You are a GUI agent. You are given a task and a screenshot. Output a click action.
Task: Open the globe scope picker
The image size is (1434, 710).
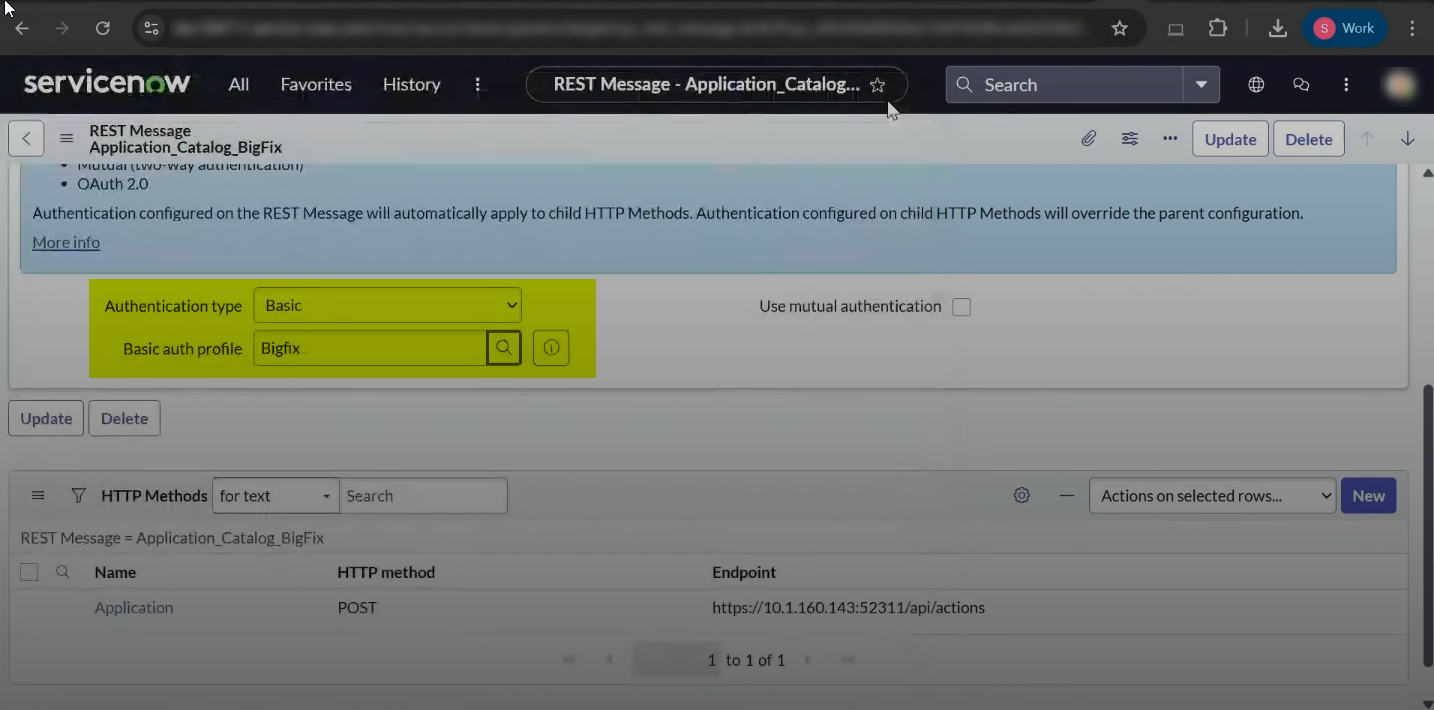[1257, 85]
